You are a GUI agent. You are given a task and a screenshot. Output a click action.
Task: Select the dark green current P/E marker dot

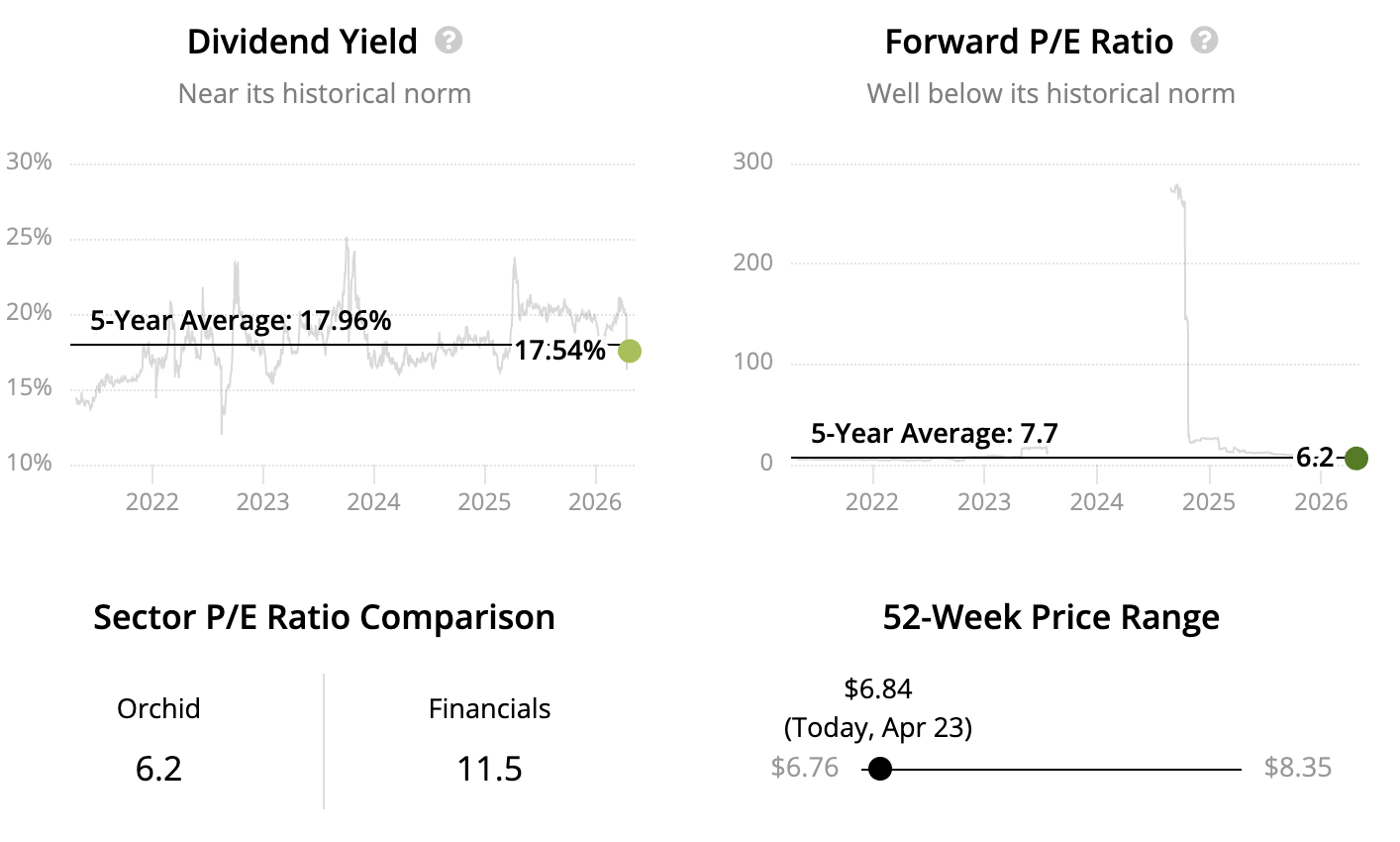(1355, 458)
